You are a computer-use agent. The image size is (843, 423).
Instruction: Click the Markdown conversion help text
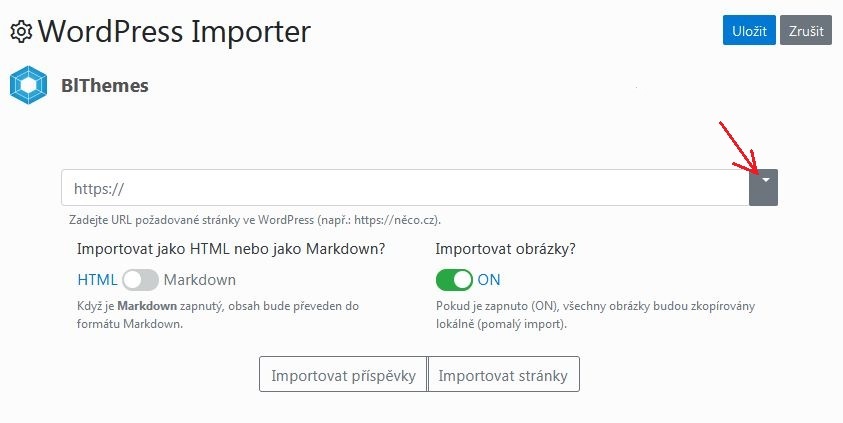[x=218, y=315]
